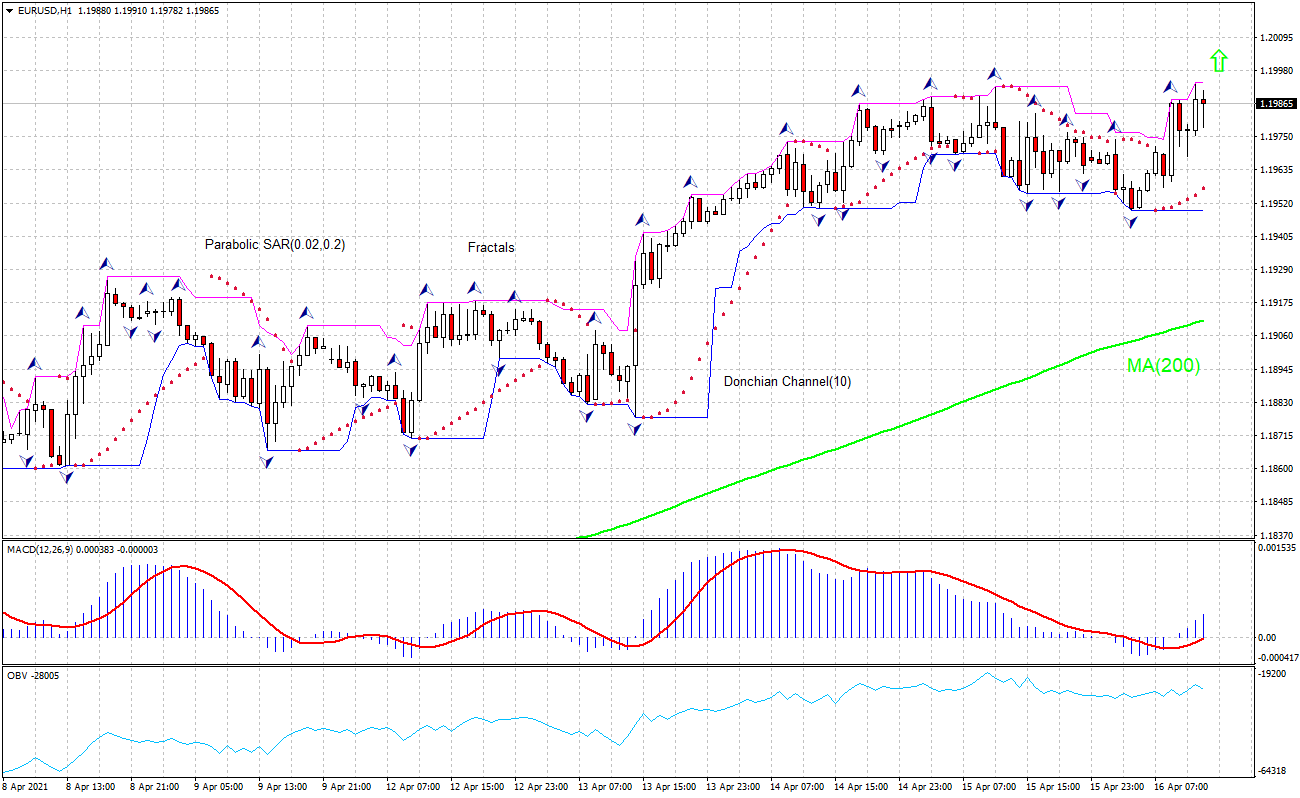The image size is (1300, 798).
Task: Click the 16 Apr 07:00 time label
Action: pos(1181,786)
